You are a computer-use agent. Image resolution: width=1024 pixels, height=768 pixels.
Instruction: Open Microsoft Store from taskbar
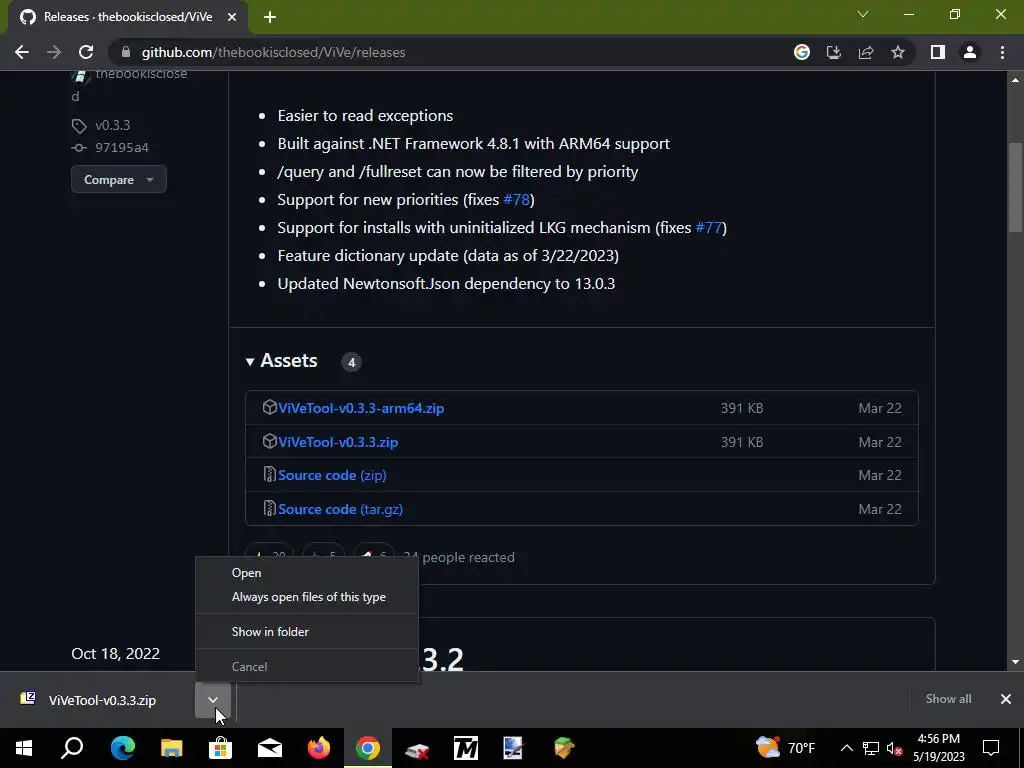tap(220, 748)
